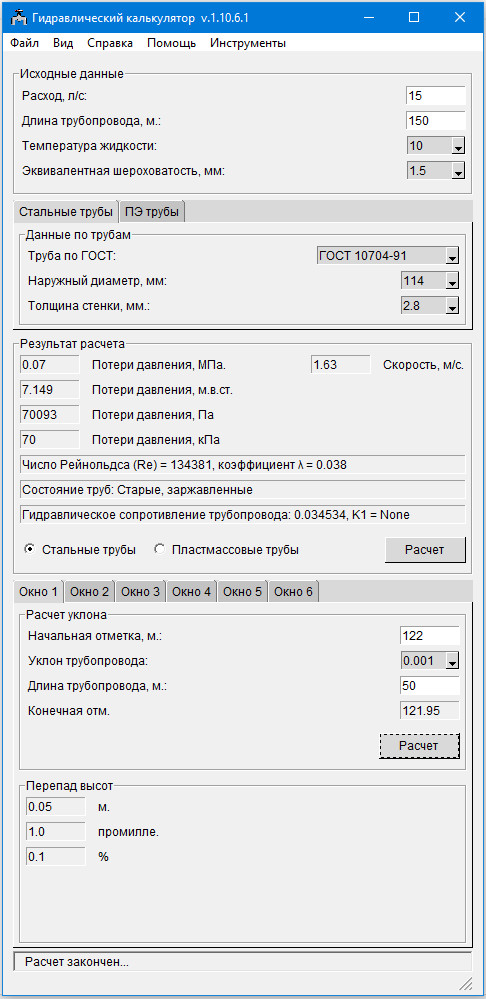Maximize the Гидравлический калькулятор window
The width and height of the screenshot is (486, 999).
click(414, 18)
